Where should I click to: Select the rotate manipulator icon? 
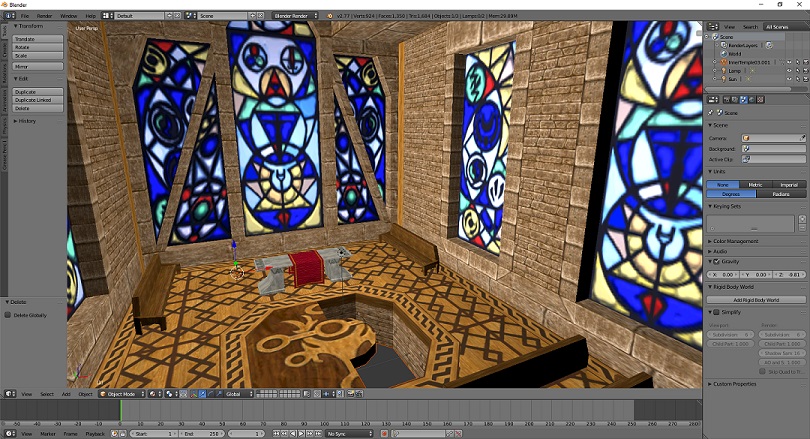(x=211, y=394)
